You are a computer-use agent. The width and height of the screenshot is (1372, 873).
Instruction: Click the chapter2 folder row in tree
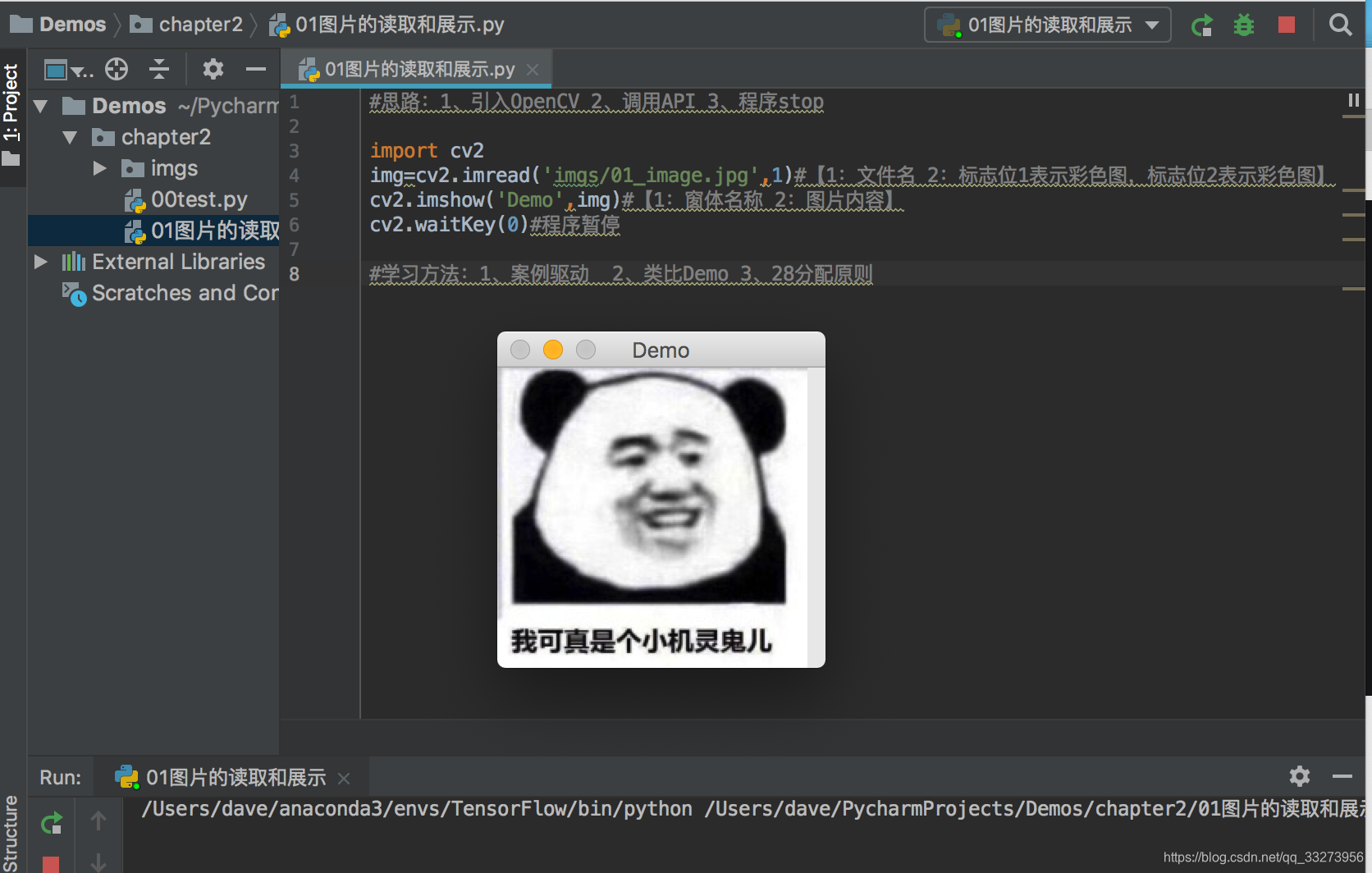click(153, 138)
